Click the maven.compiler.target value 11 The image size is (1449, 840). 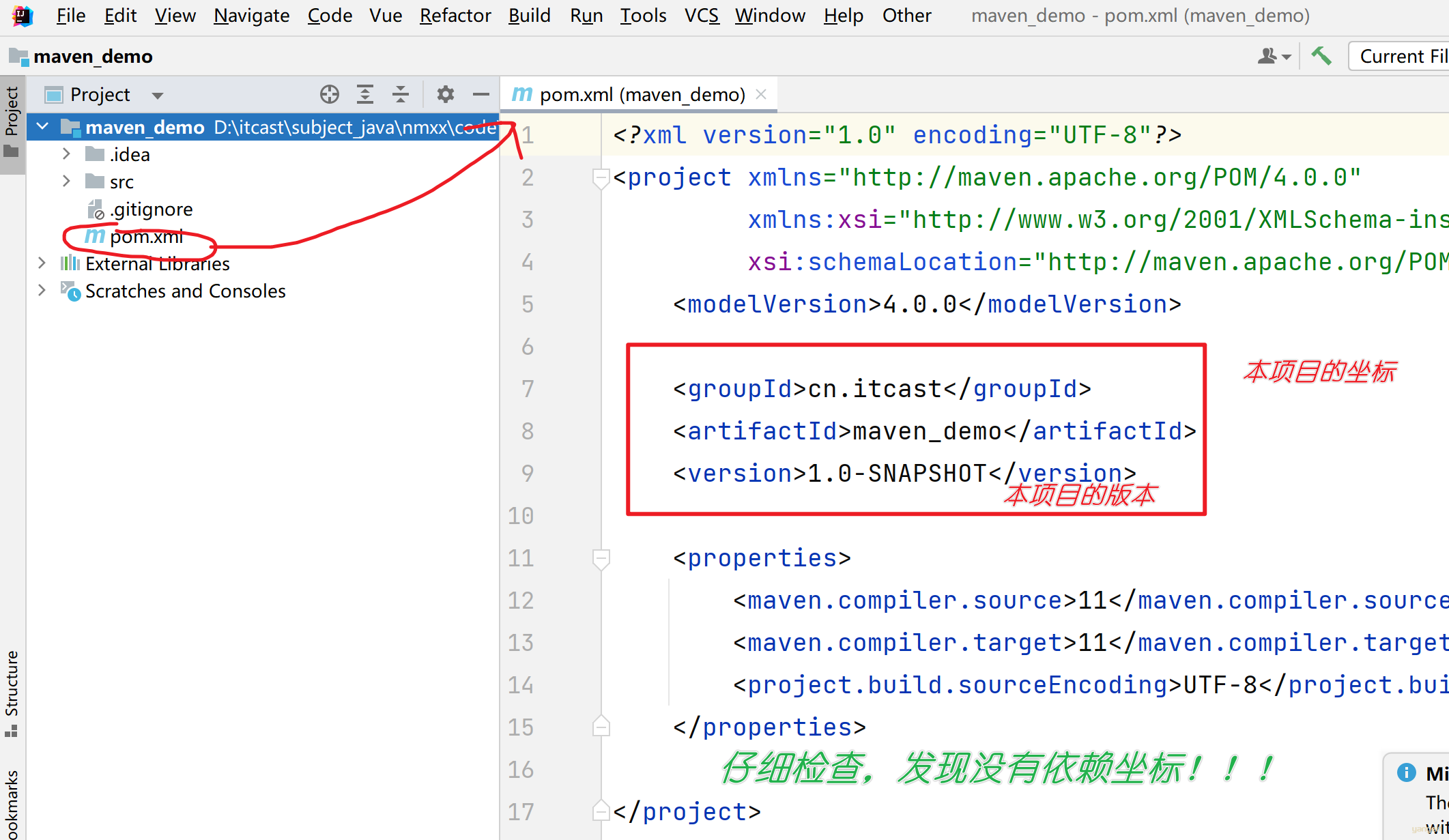pyautogui.click(x=1092, y=643)
